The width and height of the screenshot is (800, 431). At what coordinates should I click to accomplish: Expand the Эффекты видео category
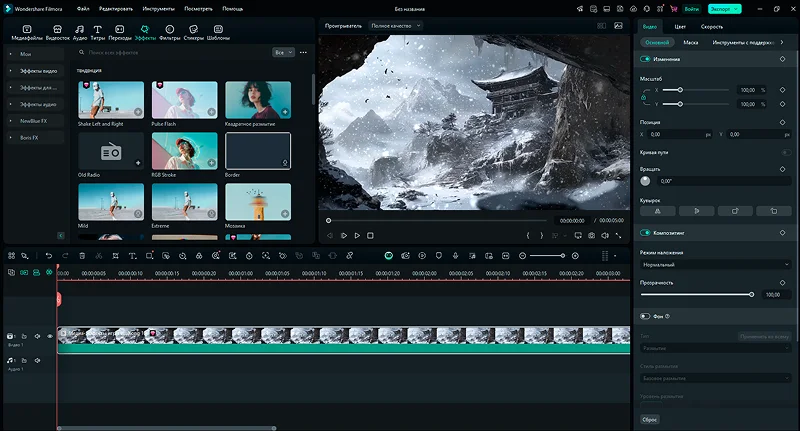coord(35,71)
